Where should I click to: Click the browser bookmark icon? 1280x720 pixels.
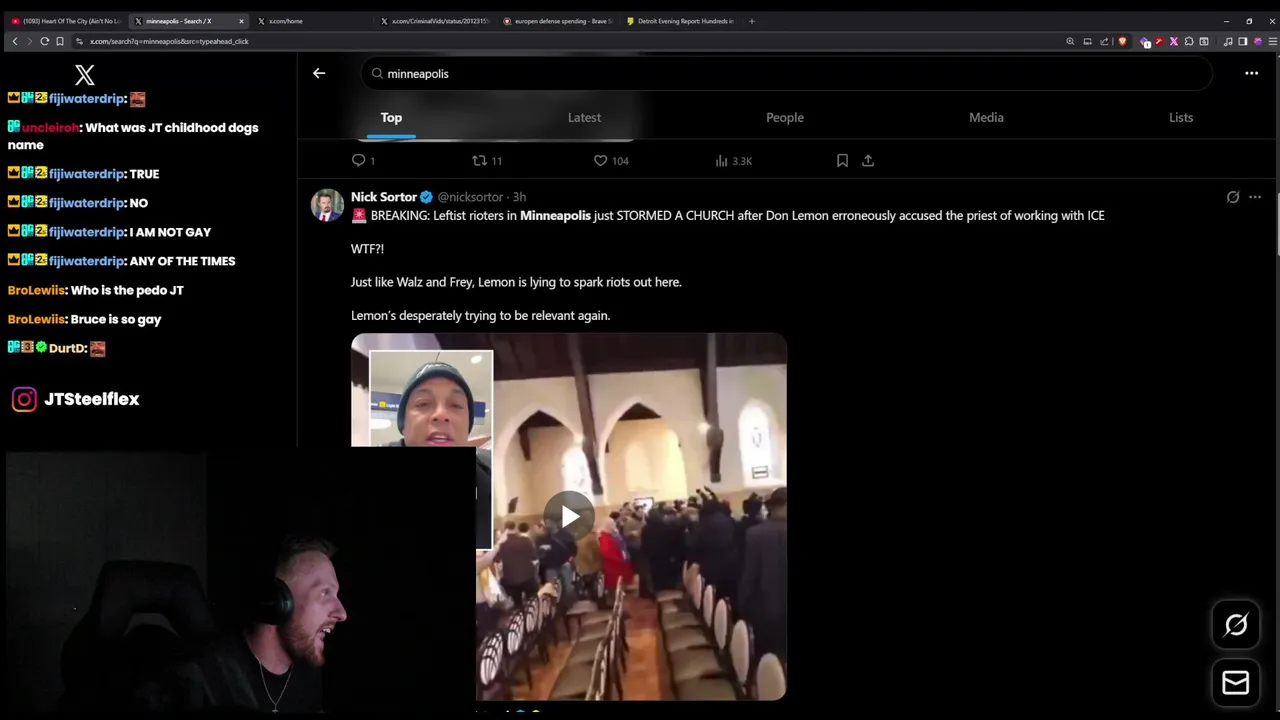tap(60, 41)
